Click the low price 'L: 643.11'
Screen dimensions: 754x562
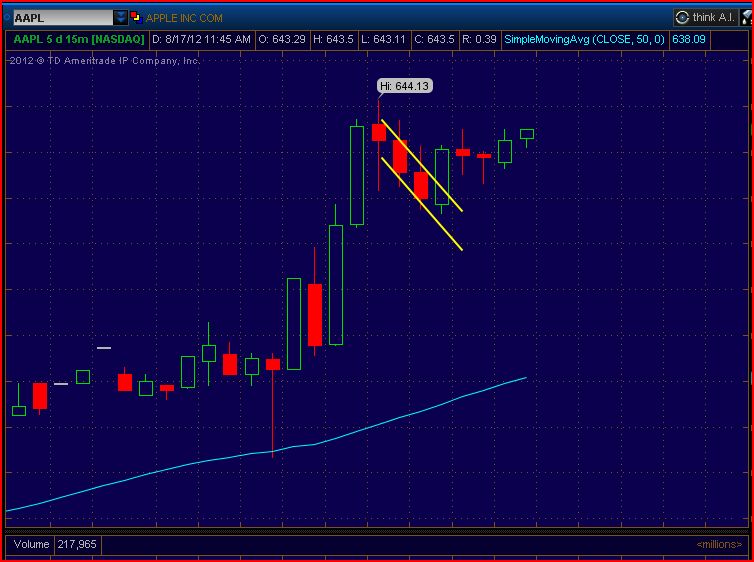(383, 39)
